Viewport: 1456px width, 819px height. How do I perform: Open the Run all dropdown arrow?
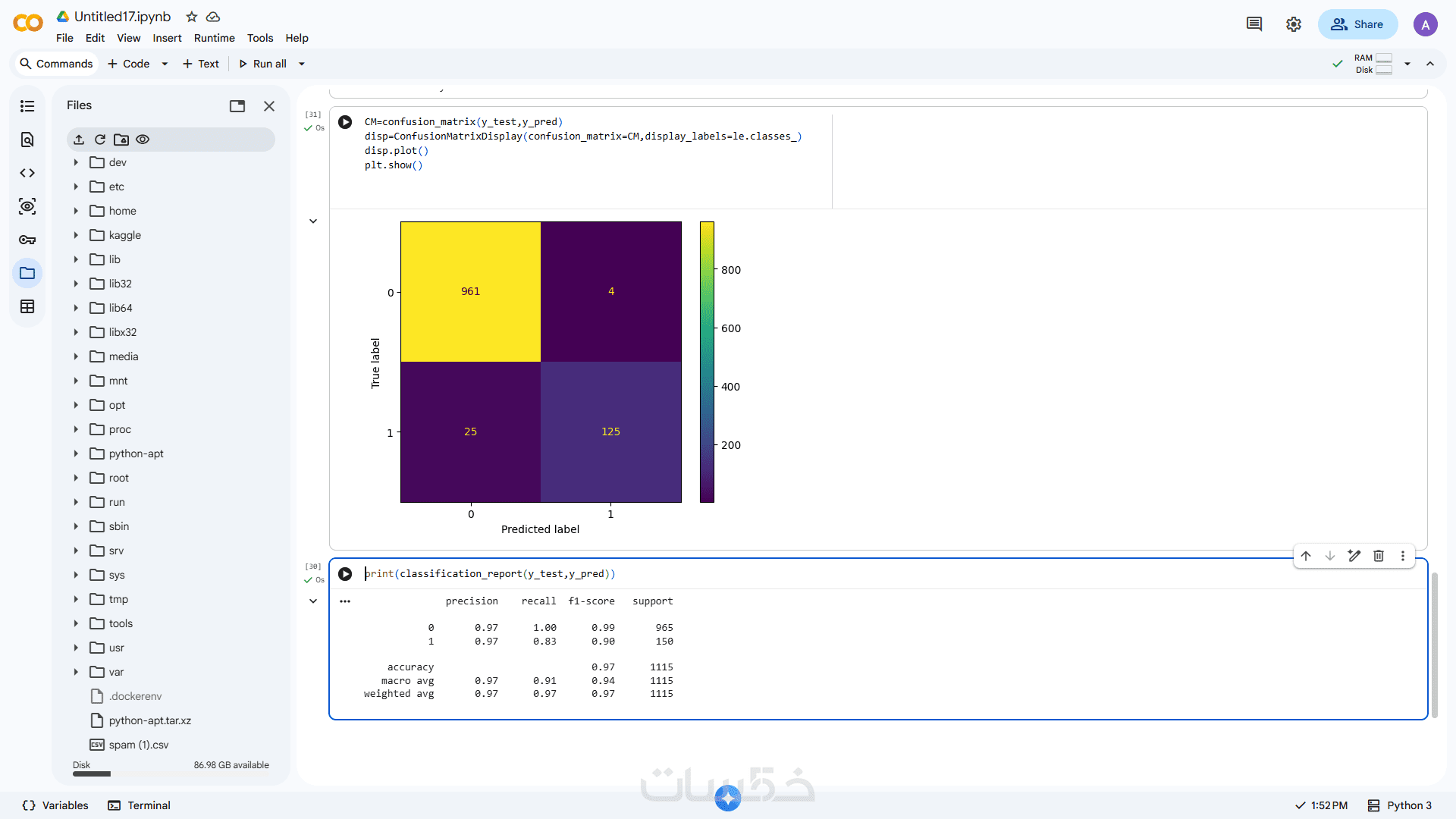click(302, 64)
